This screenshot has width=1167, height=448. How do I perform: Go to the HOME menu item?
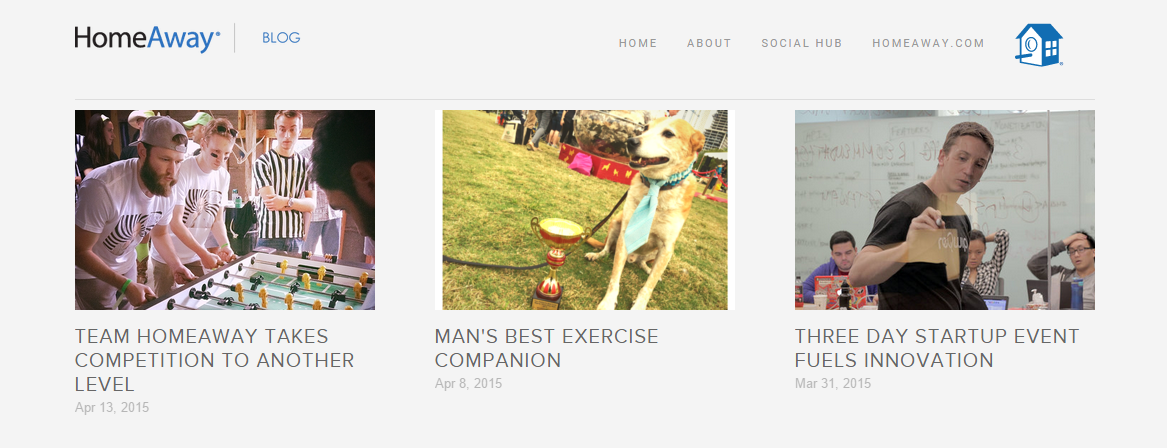[638, 43]
